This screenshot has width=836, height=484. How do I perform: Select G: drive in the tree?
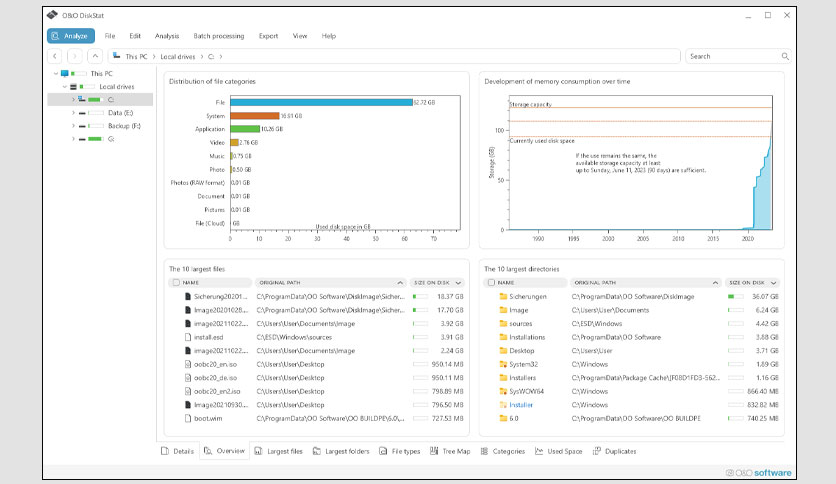[111, 139]
